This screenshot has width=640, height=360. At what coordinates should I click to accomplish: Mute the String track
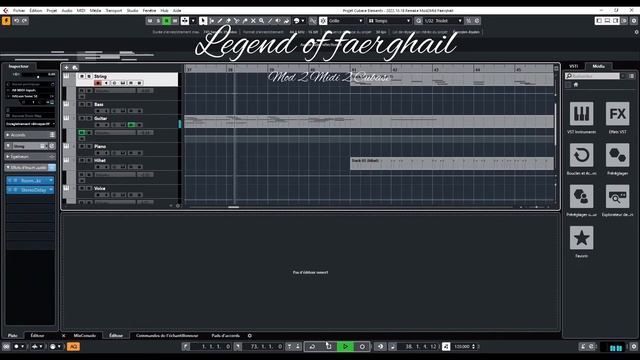(x=82, y=76)
